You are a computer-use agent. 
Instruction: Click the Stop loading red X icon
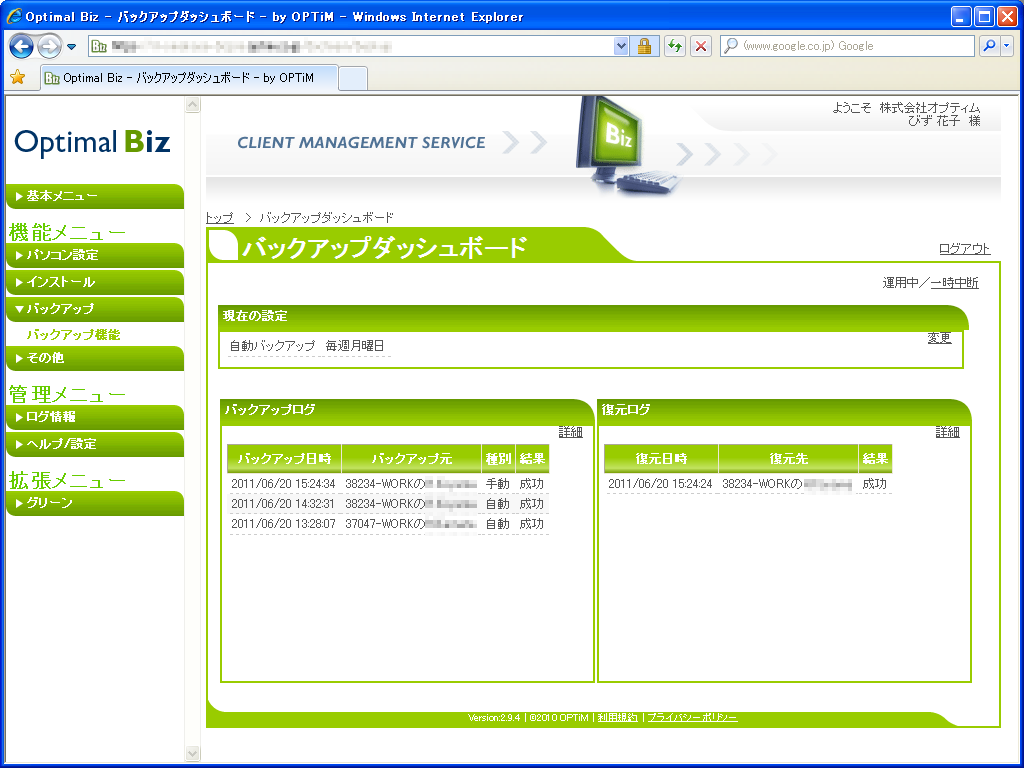701,46
